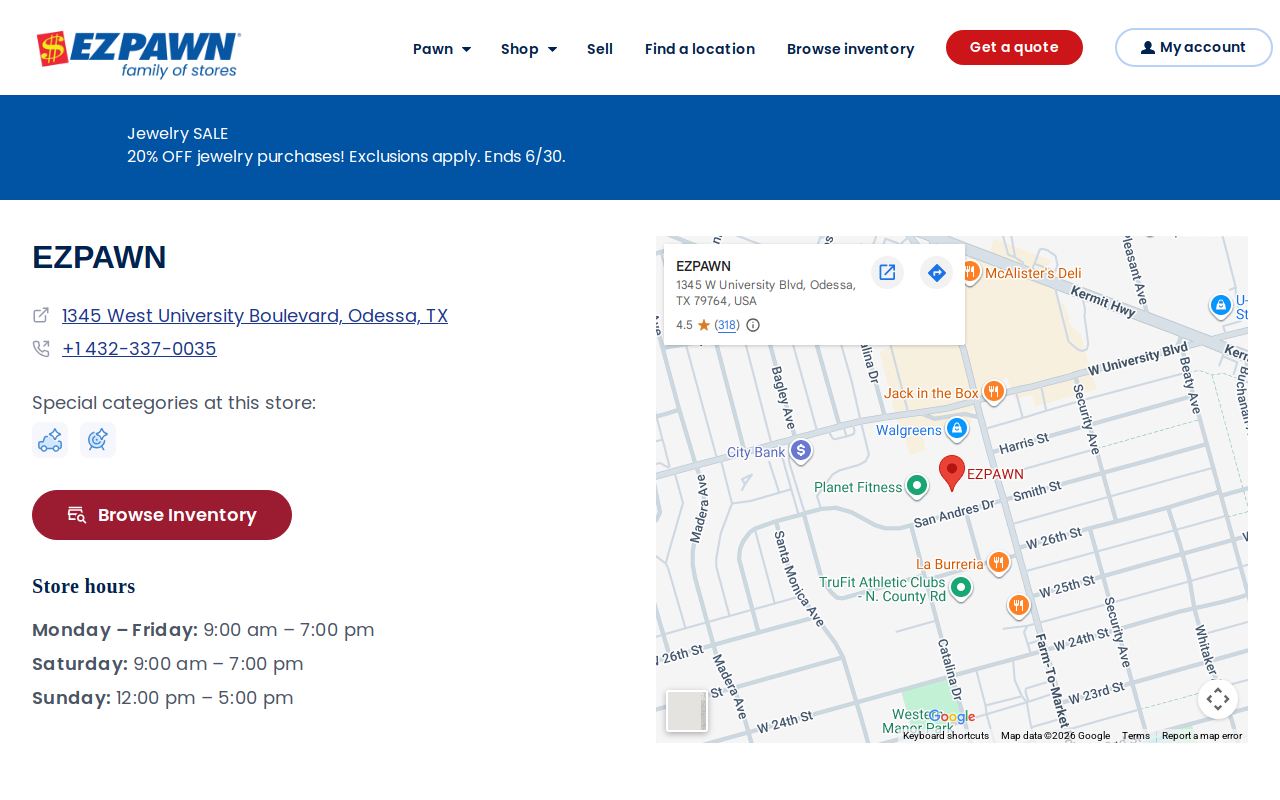Go to Find a location
Image resolution: width=1280 pixels, height=800 pixels.
pos(700,49)
